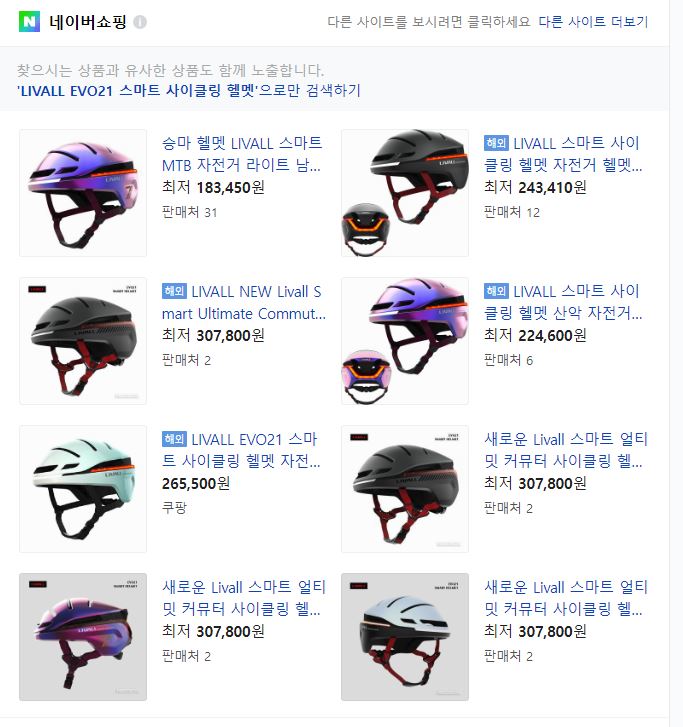Open the light blue helmet thumbnail at the bottom
Viewport: 683px width, 727px height.
(x=405, y=637)
